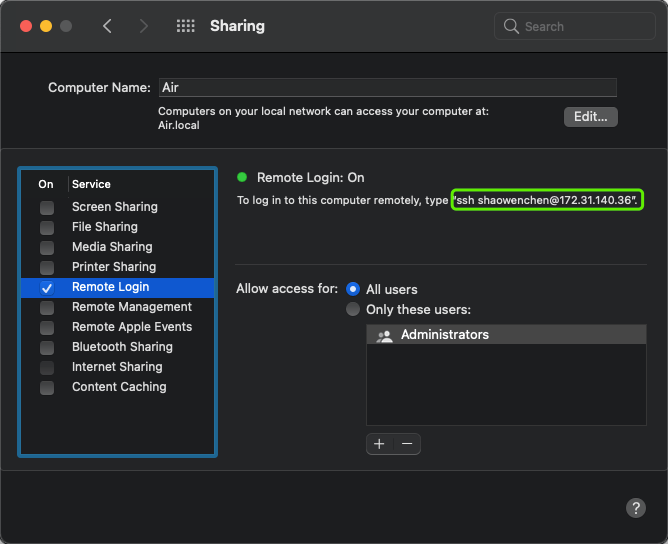Screen dimensions: 668x544
Task: Select Screen Sharing service row
Action: click(x=118, y=207)
